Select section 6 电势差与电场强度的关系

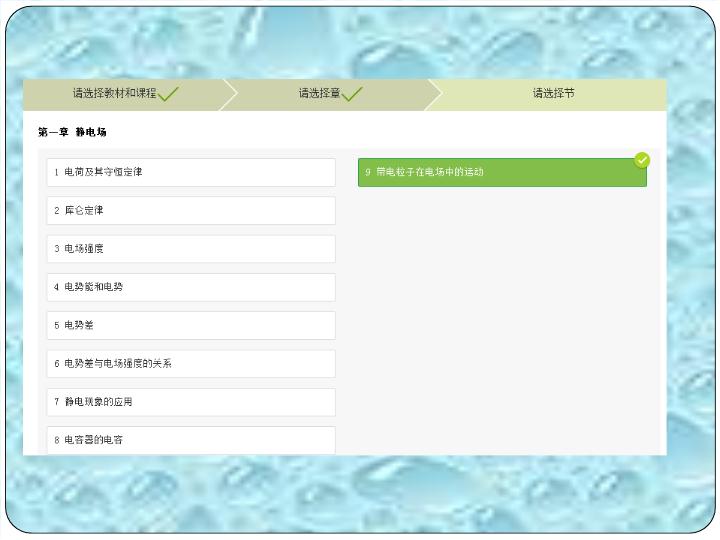coord(191,364)
